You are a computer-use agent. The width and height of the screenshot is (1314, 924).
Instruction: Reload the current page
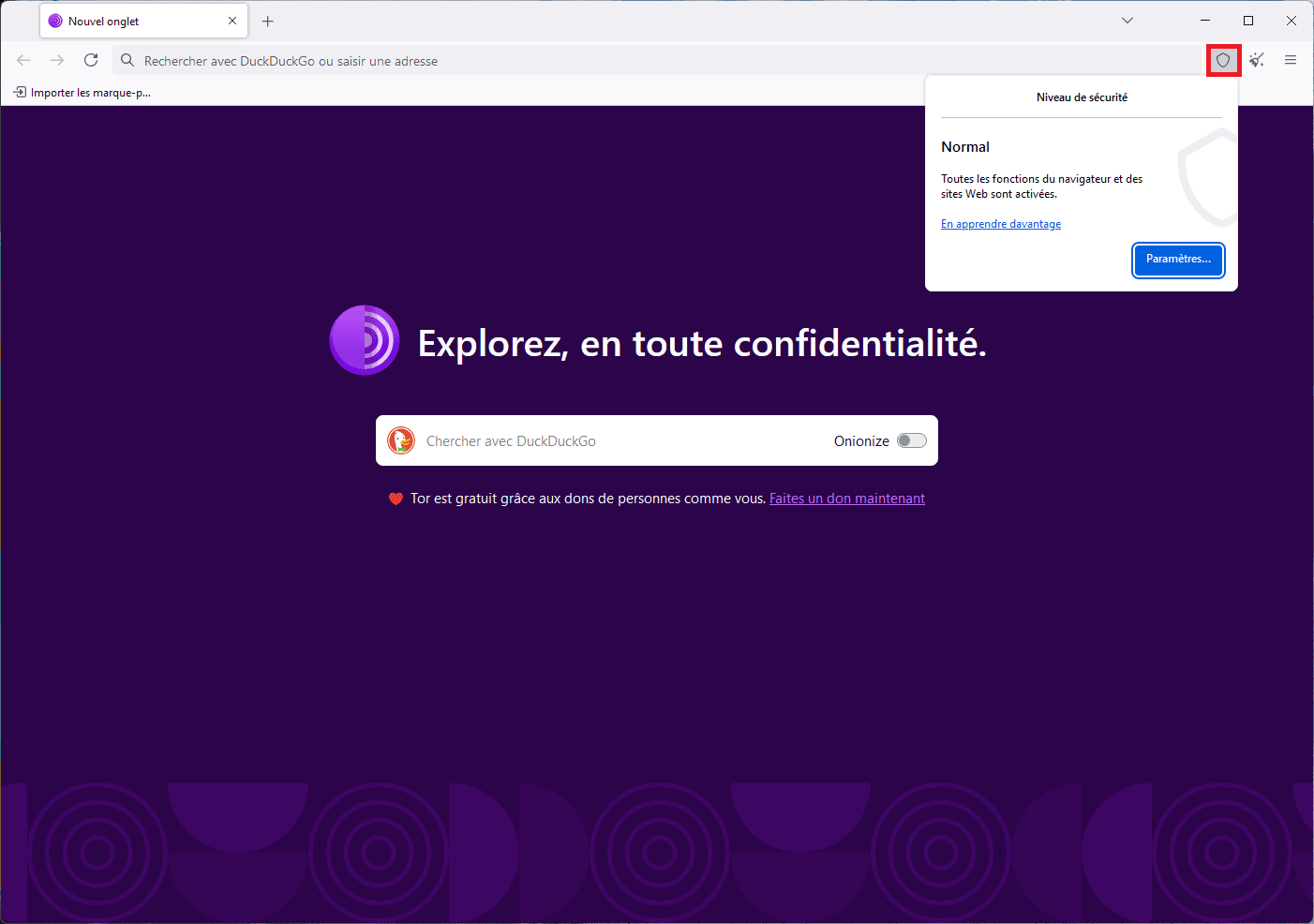(x=91, y=60)
